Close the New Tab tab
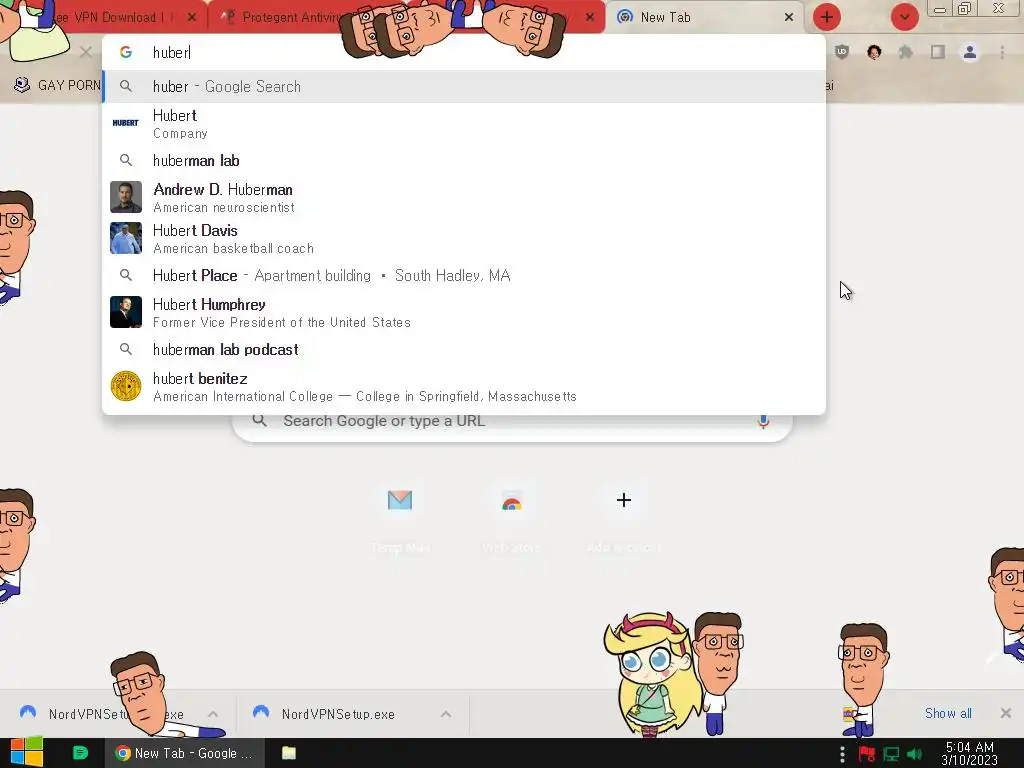This screenshot has height=768, width=1024. (x=789, y=17)
